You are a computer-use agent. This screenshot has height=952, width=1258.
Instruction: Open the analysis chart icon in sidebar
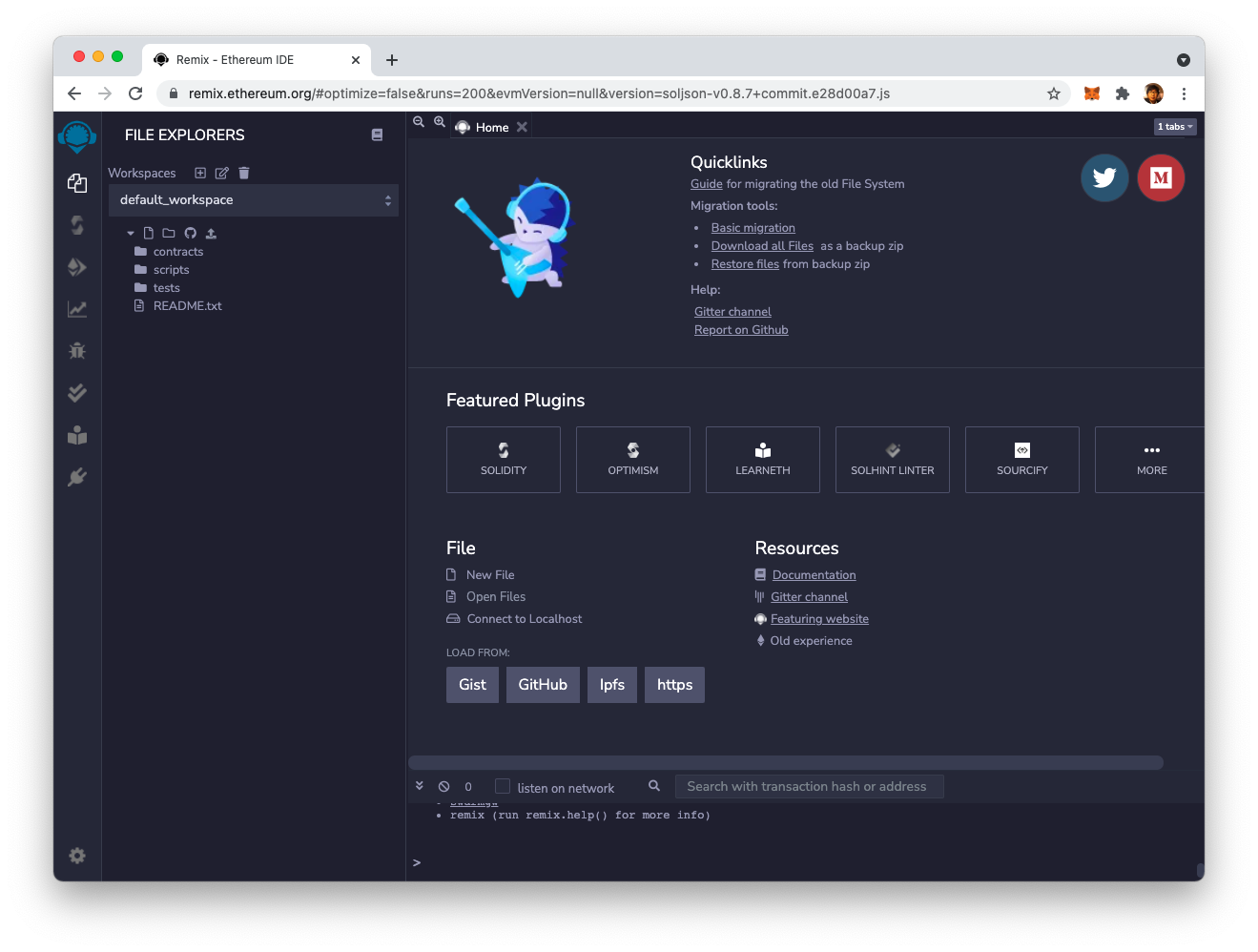[x=77, y=309]
